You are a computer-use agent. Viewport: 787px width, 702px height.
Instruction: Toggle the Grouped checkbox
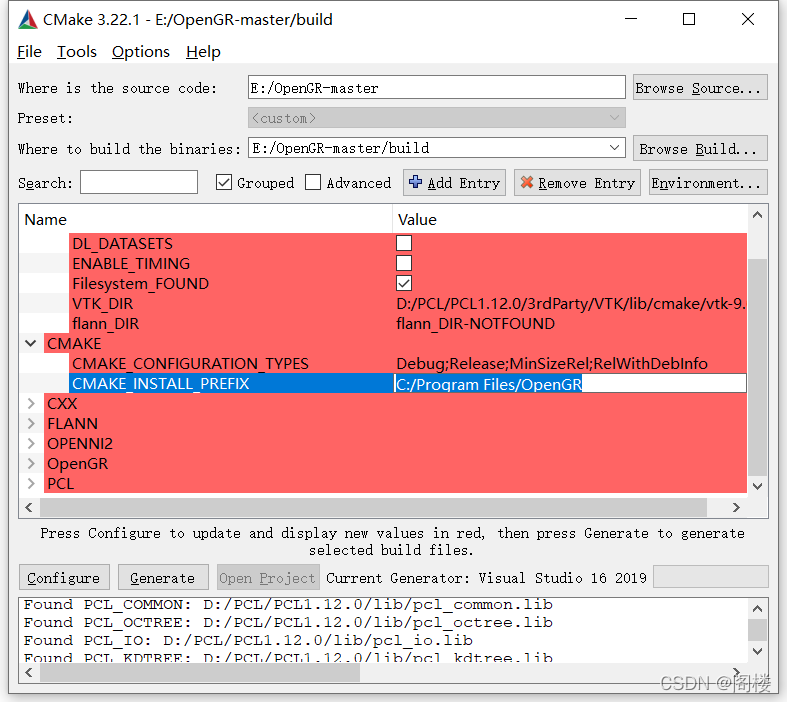click(224, 183)
